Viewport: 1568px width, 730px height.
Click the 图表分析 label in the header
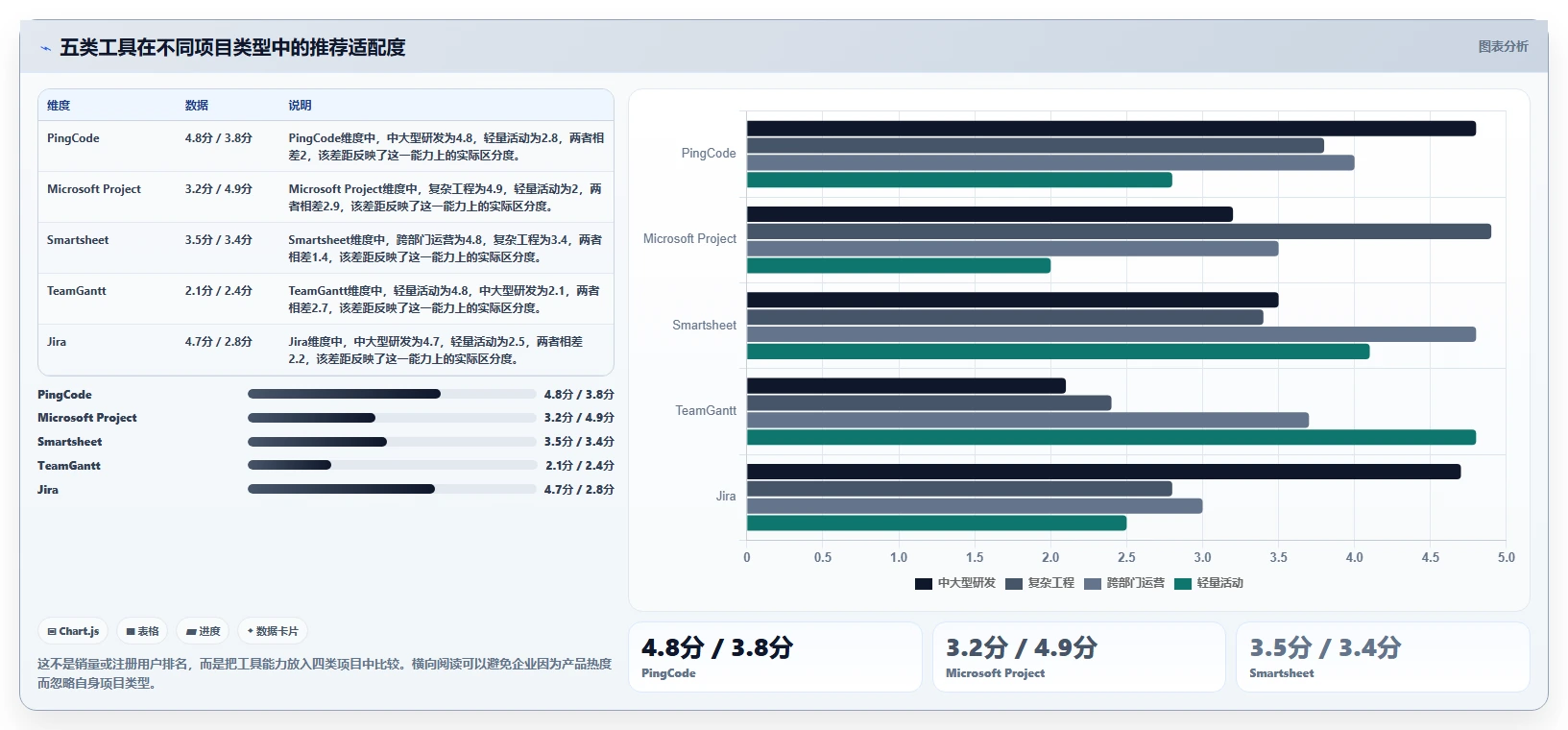tap(1503, 46)
